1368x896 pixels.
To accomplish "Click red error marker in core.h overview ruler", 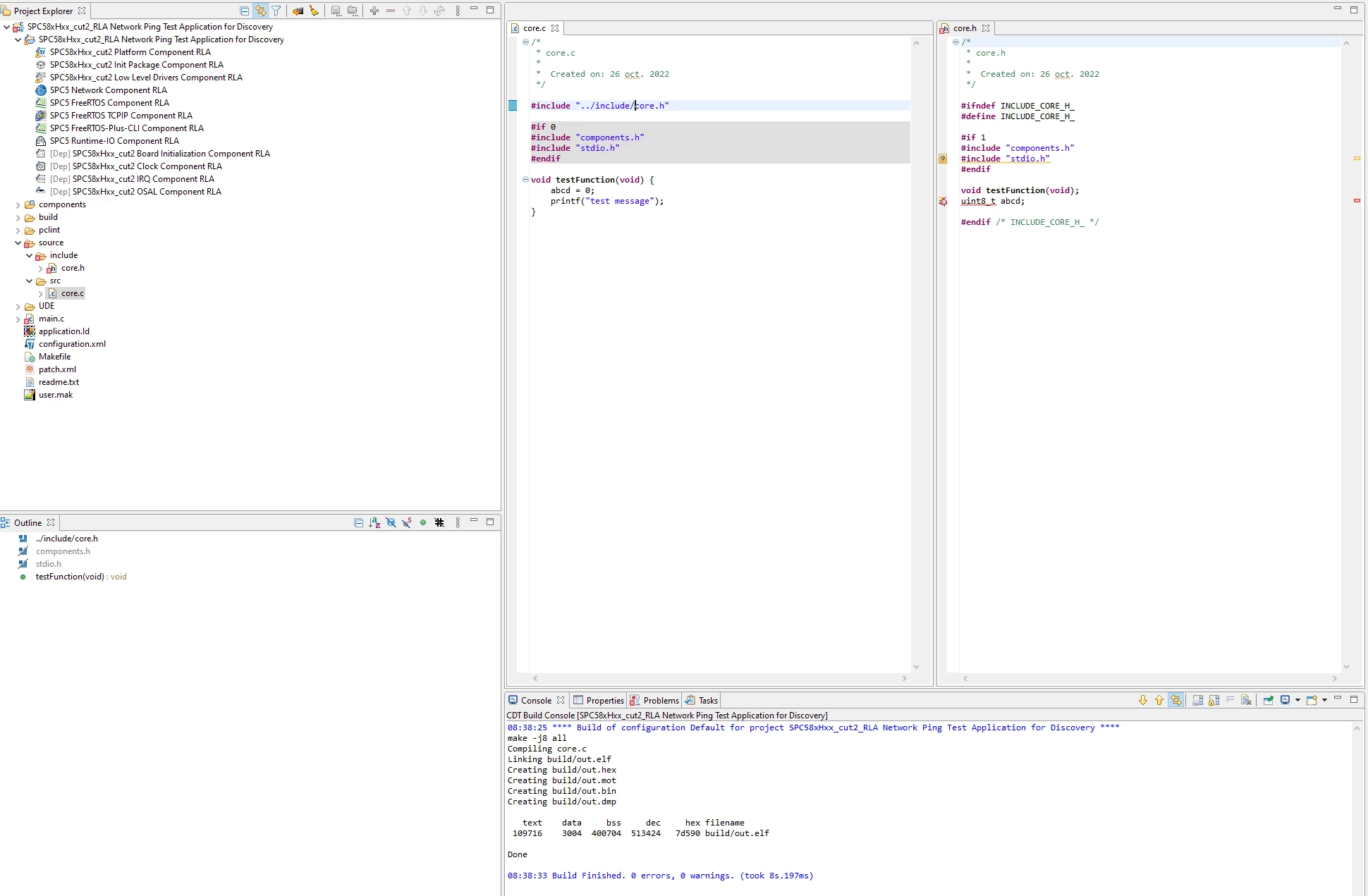I will (1357, 201).
